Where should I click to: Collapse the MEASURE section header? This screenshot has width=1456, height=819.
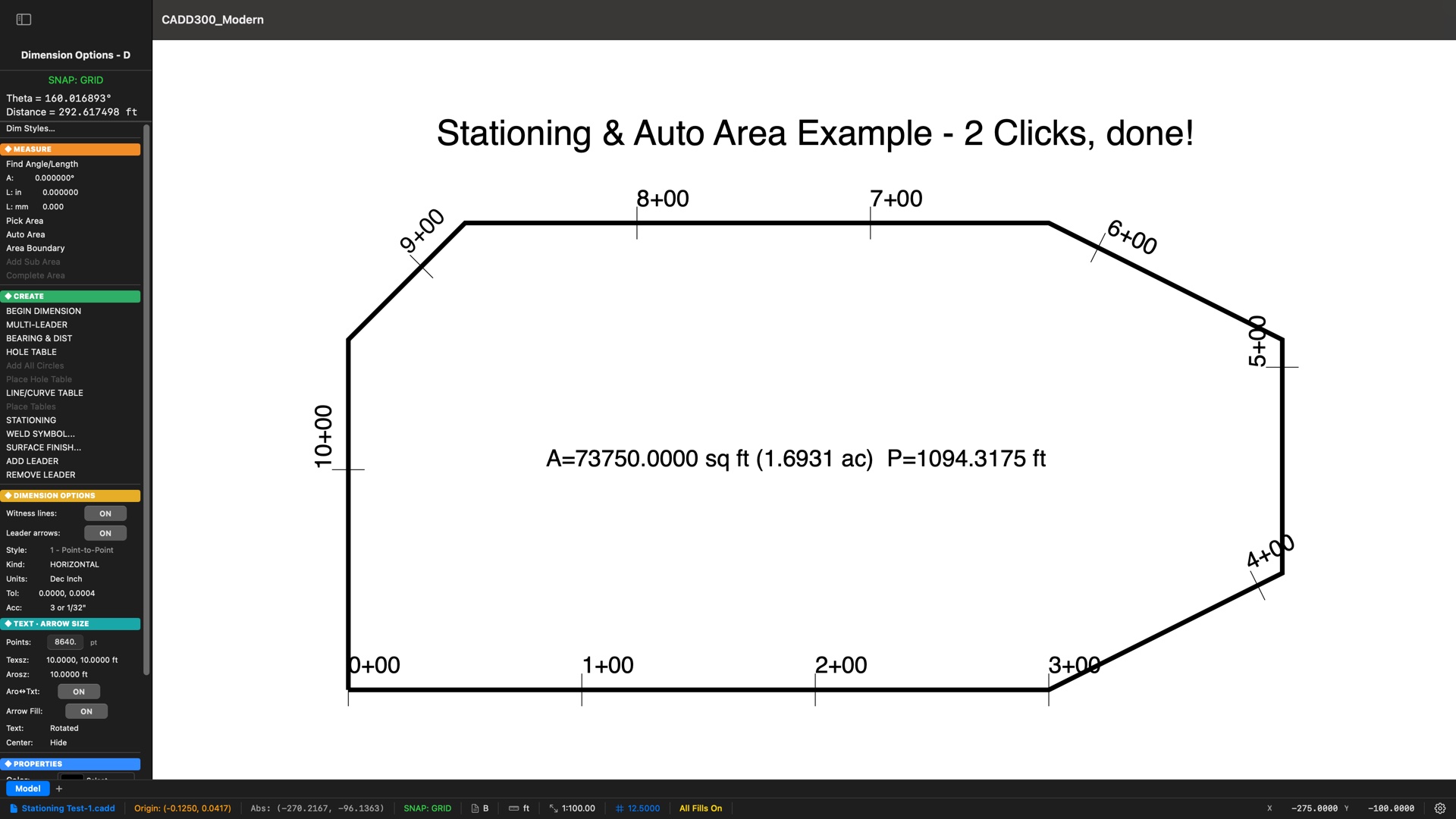(x=71, y=149)
